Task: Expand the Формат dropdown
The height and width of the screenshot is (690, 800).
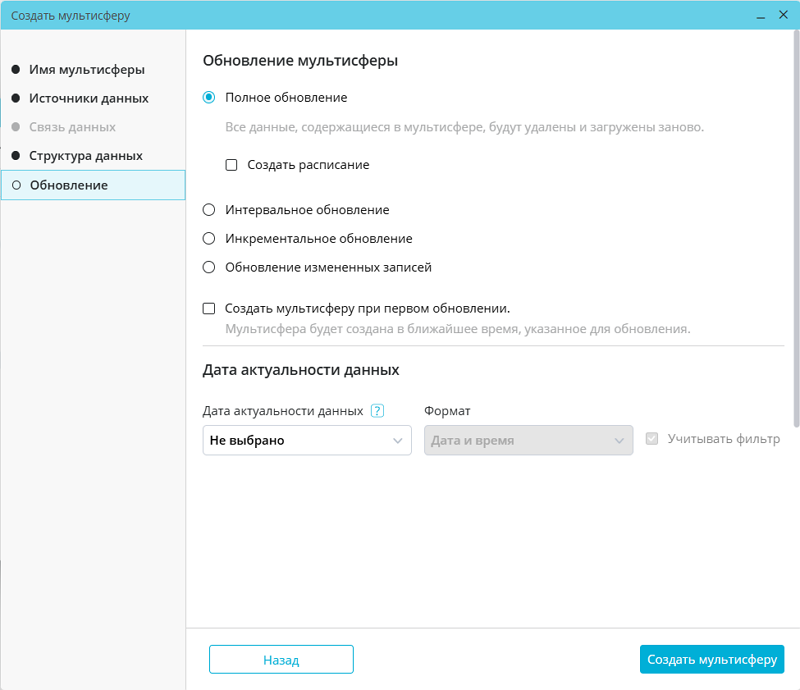Action: point(528,440)
